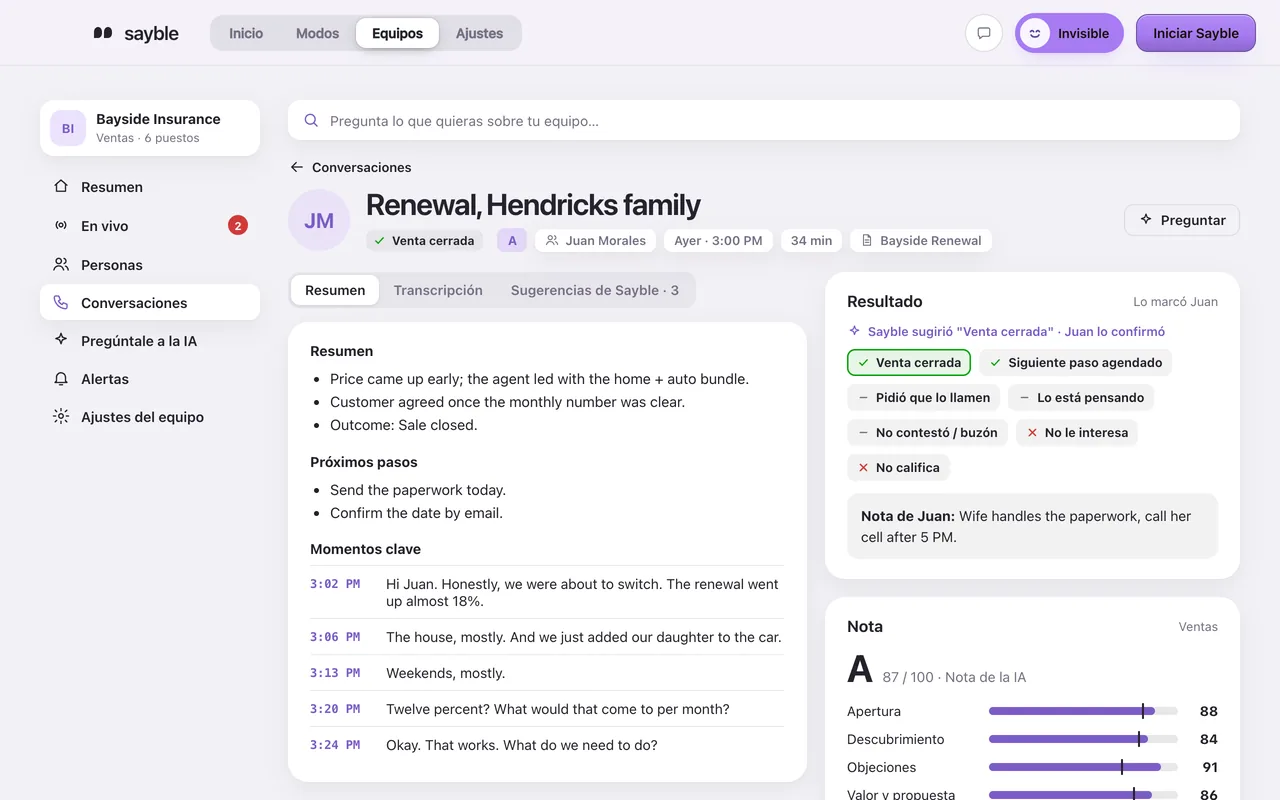1280x800 pixels.
Task: Click the Preguntar button
Action: 1182,220
